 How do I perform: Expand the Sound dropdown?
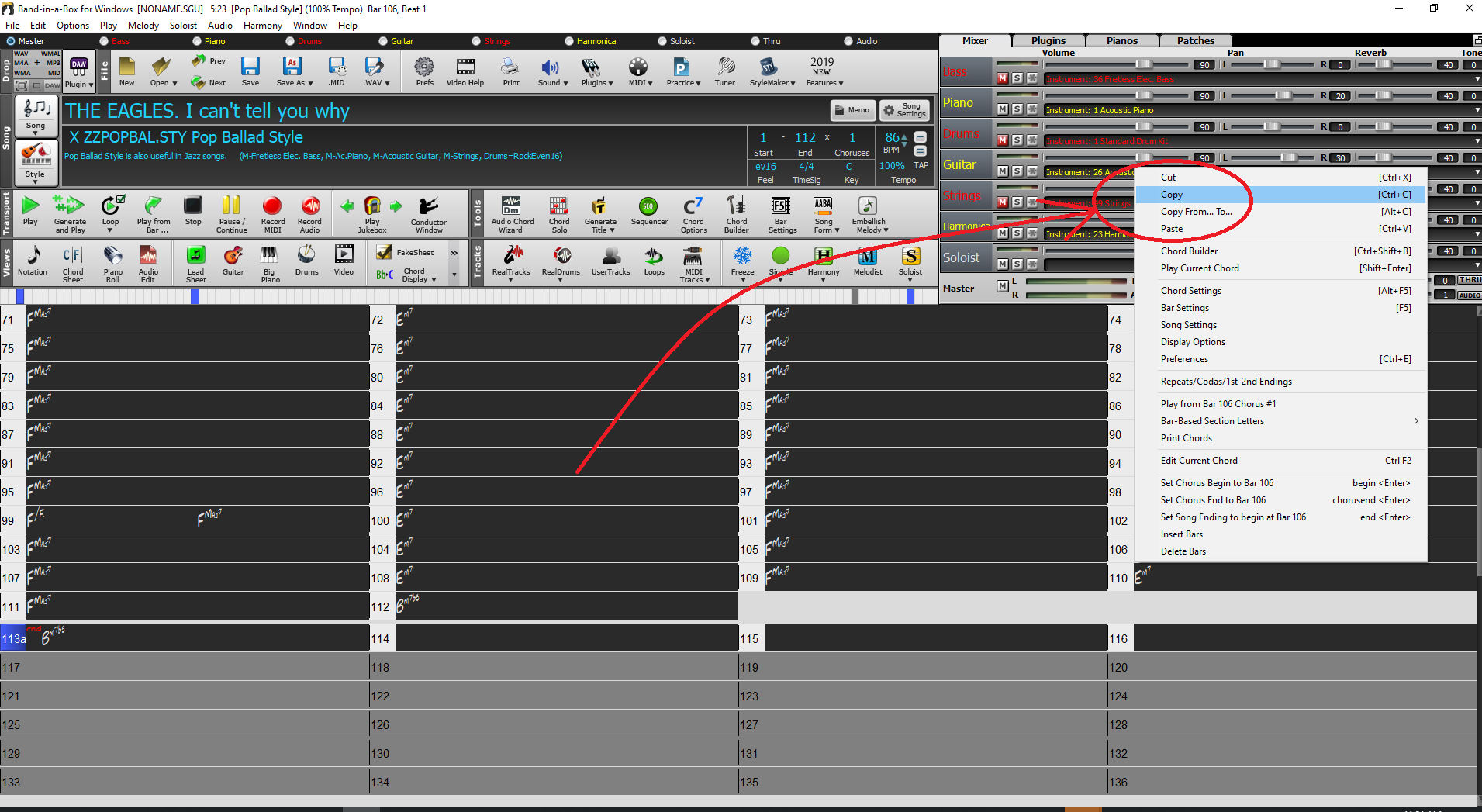pos(565,83)
